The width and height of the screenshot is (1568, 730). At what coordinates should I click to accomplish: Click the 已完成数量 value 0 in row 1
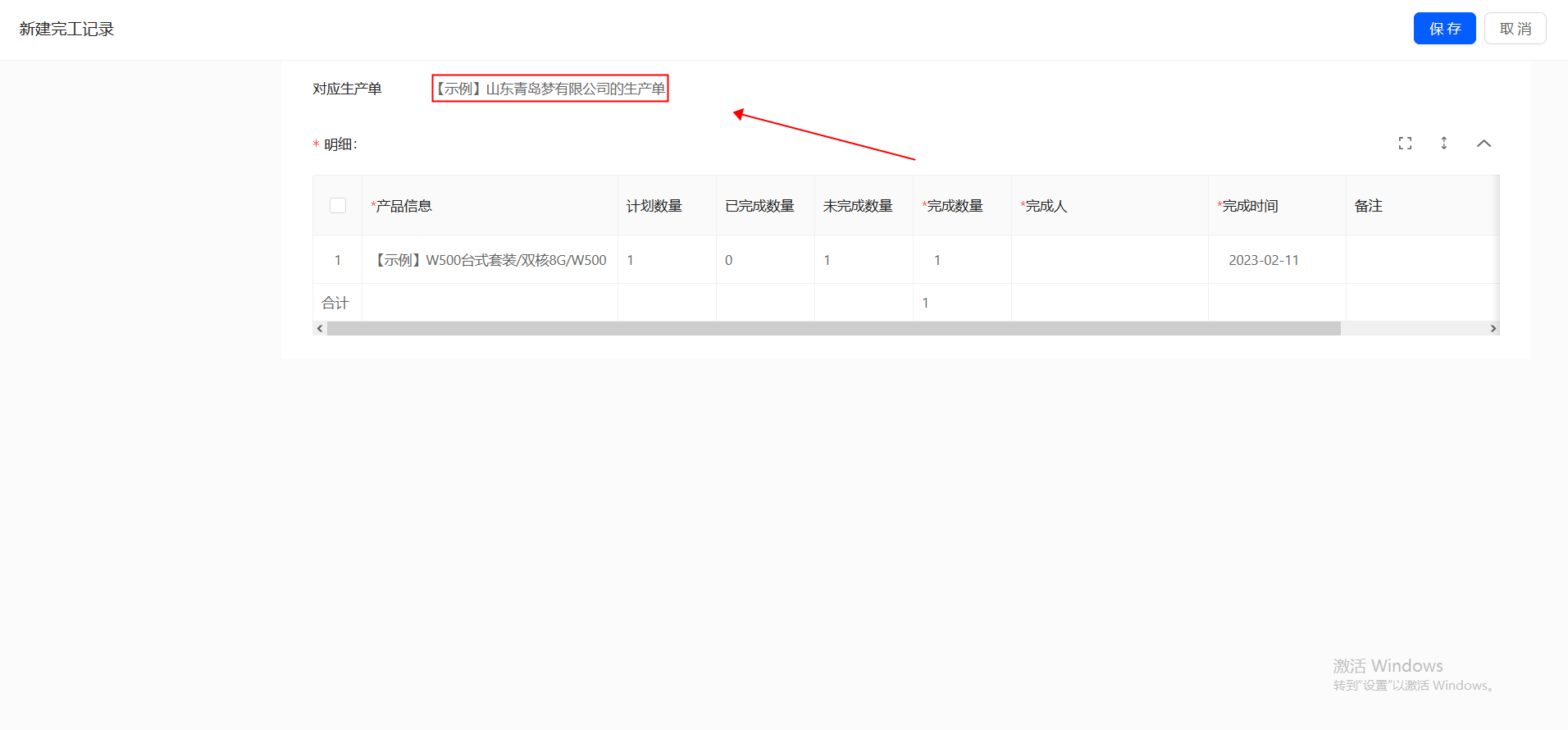(728, 260)
